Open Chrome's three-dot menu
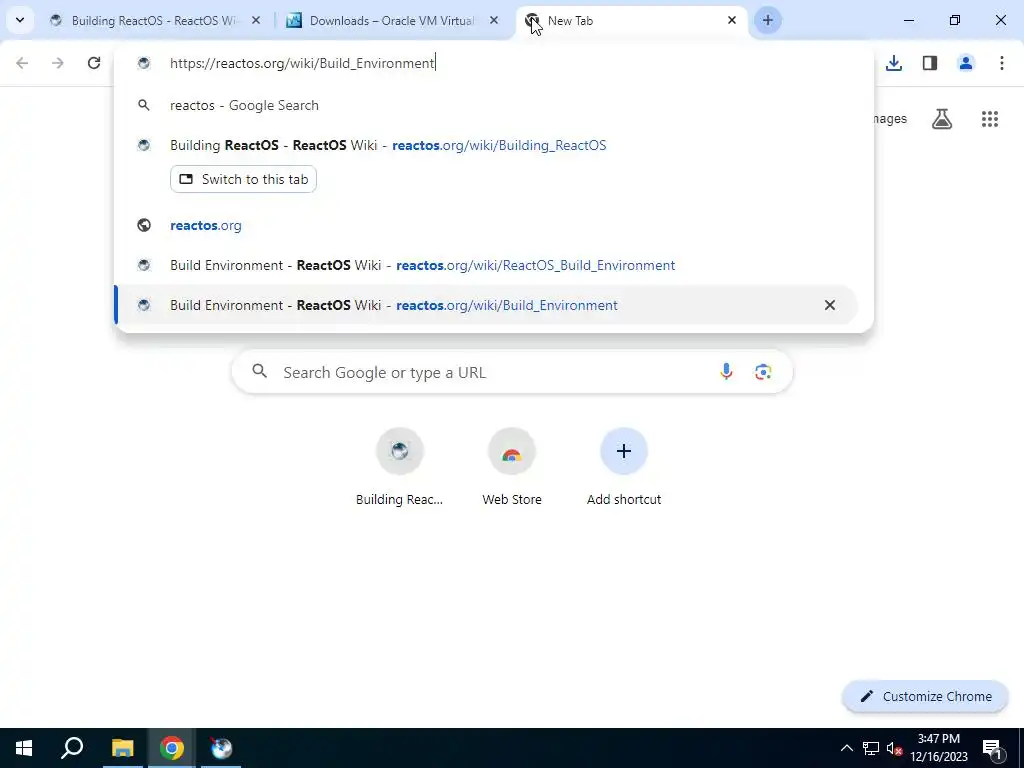The image size is (1024, 768). 1002,63
